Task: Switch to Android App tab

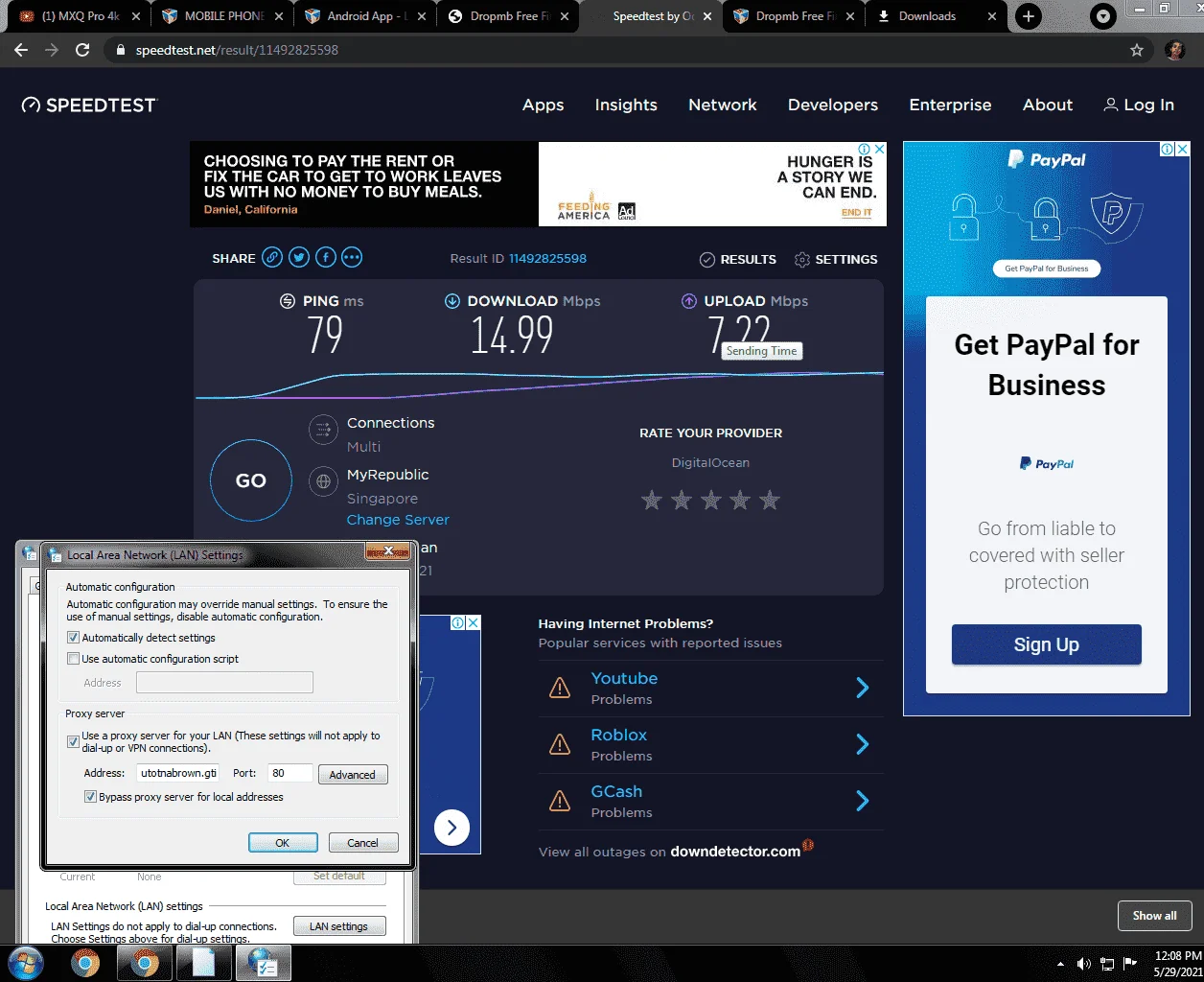Action: pyautogui.click(x=366, y=16)
